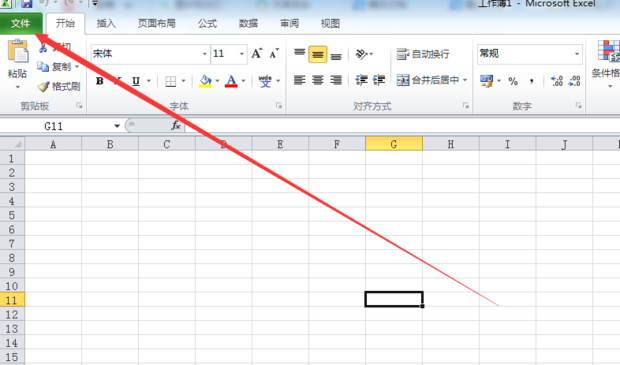
Task: Toggle the highlighted middle align icon
Action: [x=318, y=54]
